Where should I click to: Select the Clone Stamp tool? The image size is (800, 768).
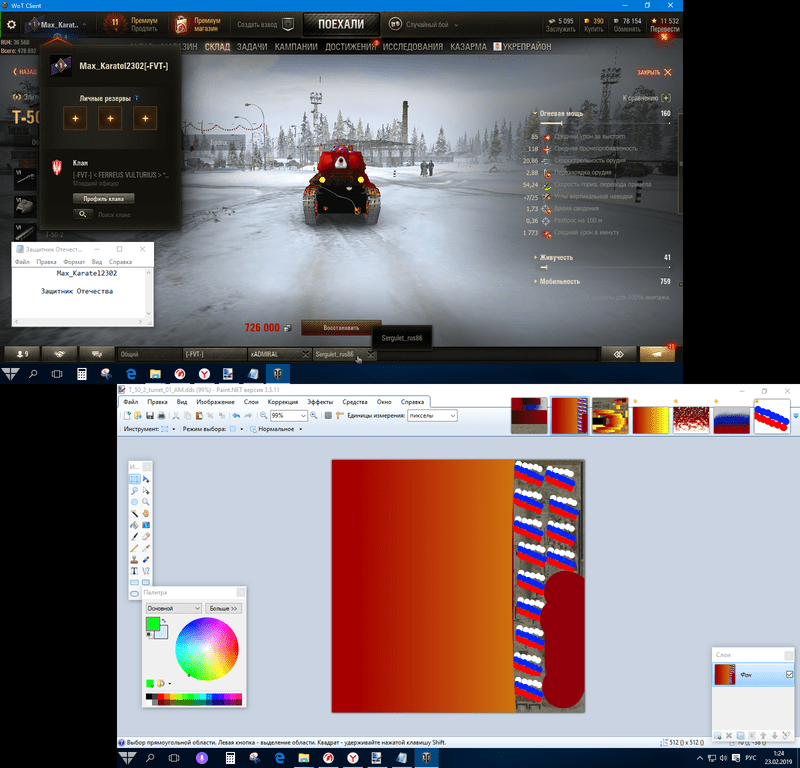(x=134, y=560)
